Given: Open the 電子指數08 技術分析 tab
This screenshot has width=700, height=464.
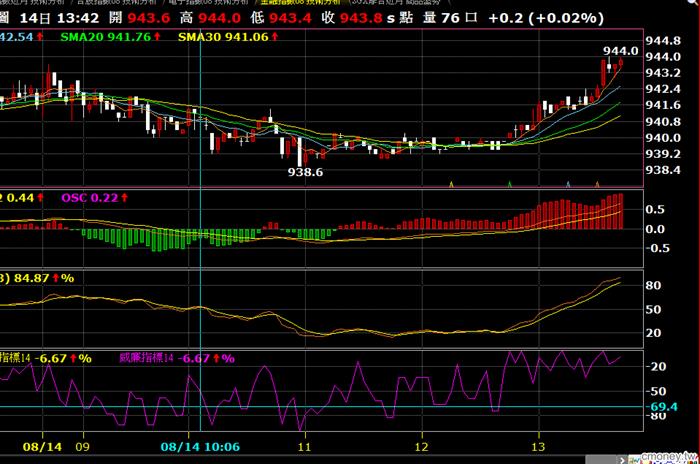Looking at the screenshot, I should point(208,2).
